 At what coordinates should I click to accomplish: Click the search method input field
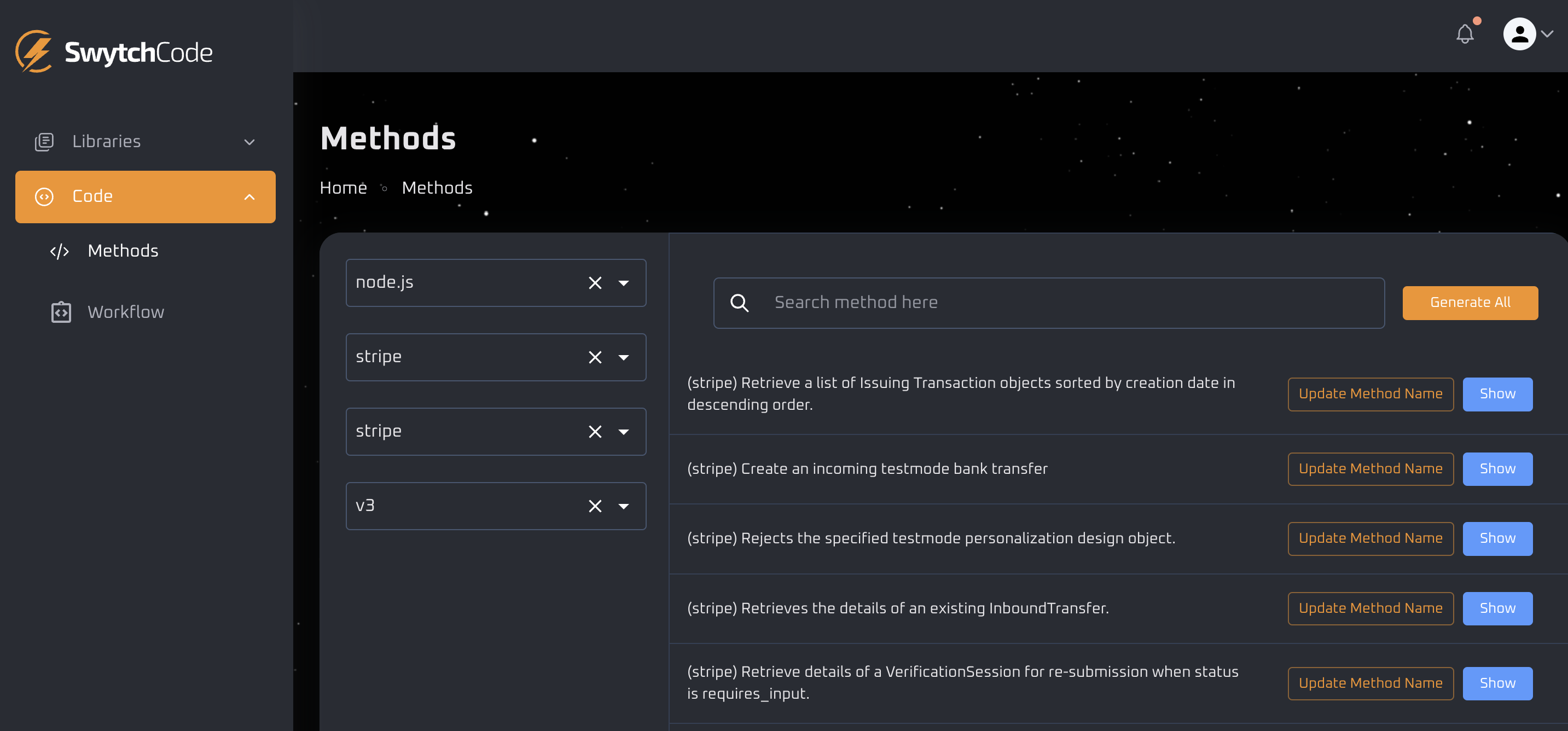tap(1049, 302)
